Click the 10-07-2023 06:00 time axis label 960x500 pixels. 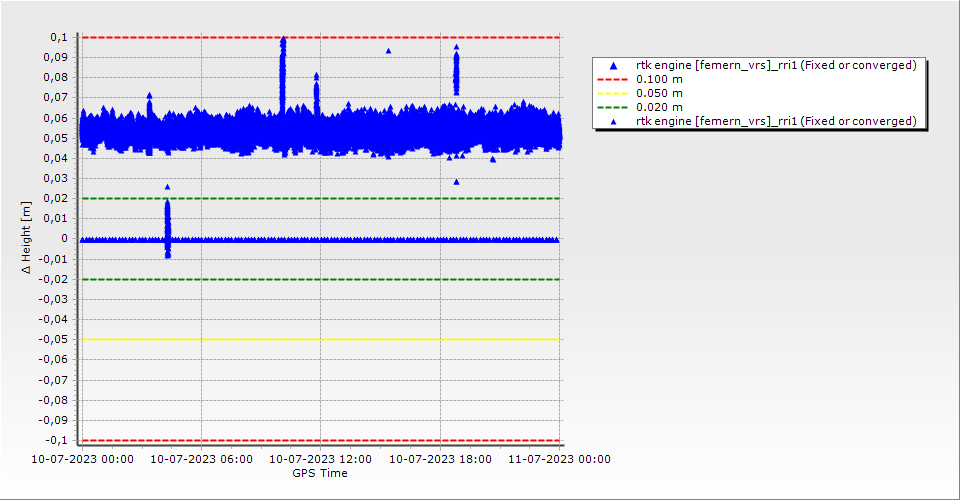tap(203, 459)
